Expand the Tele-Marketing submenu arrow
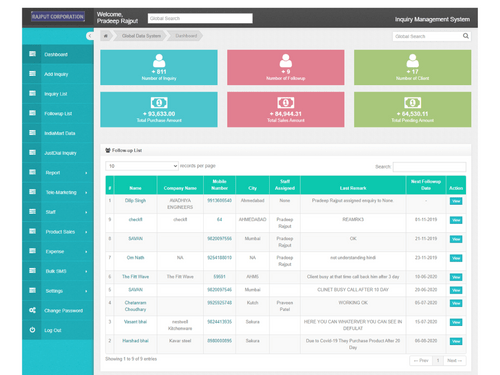The height and width of the screenshot is (375, 500). [x=86, y=192]
